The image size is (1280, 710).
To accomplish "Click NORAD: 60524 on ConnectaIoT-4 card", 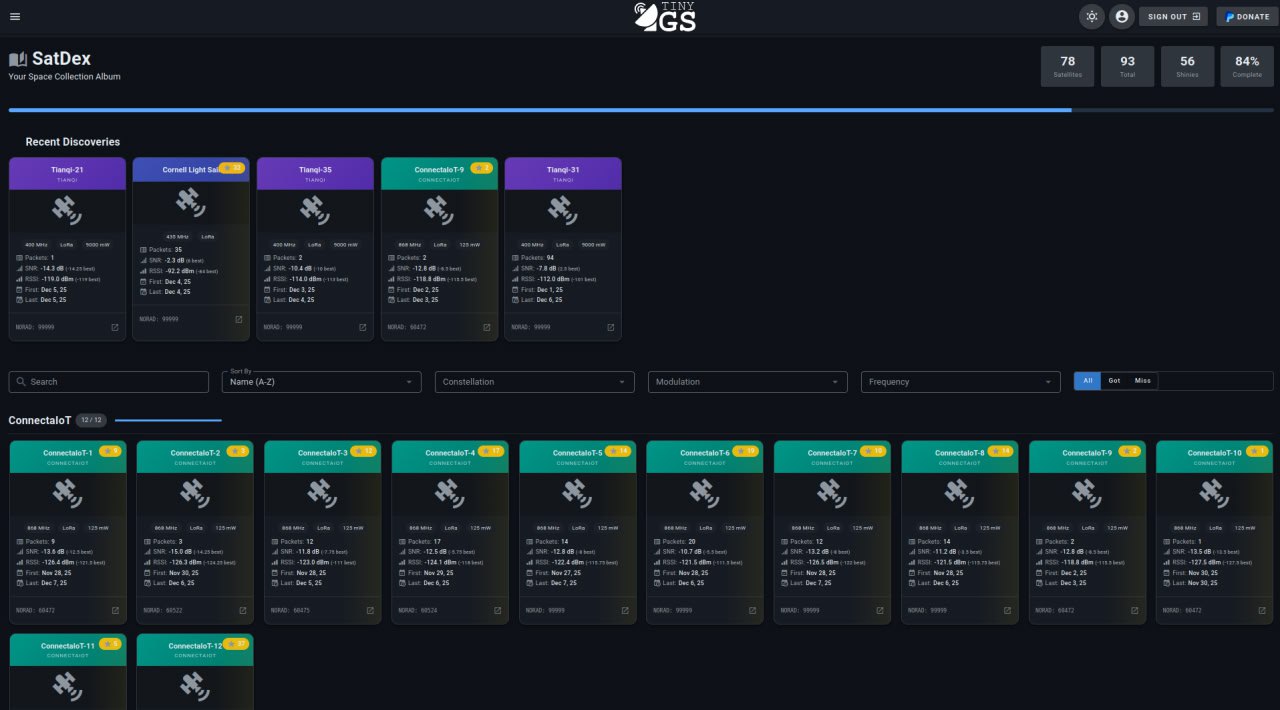I will click(x=418, y=610).
